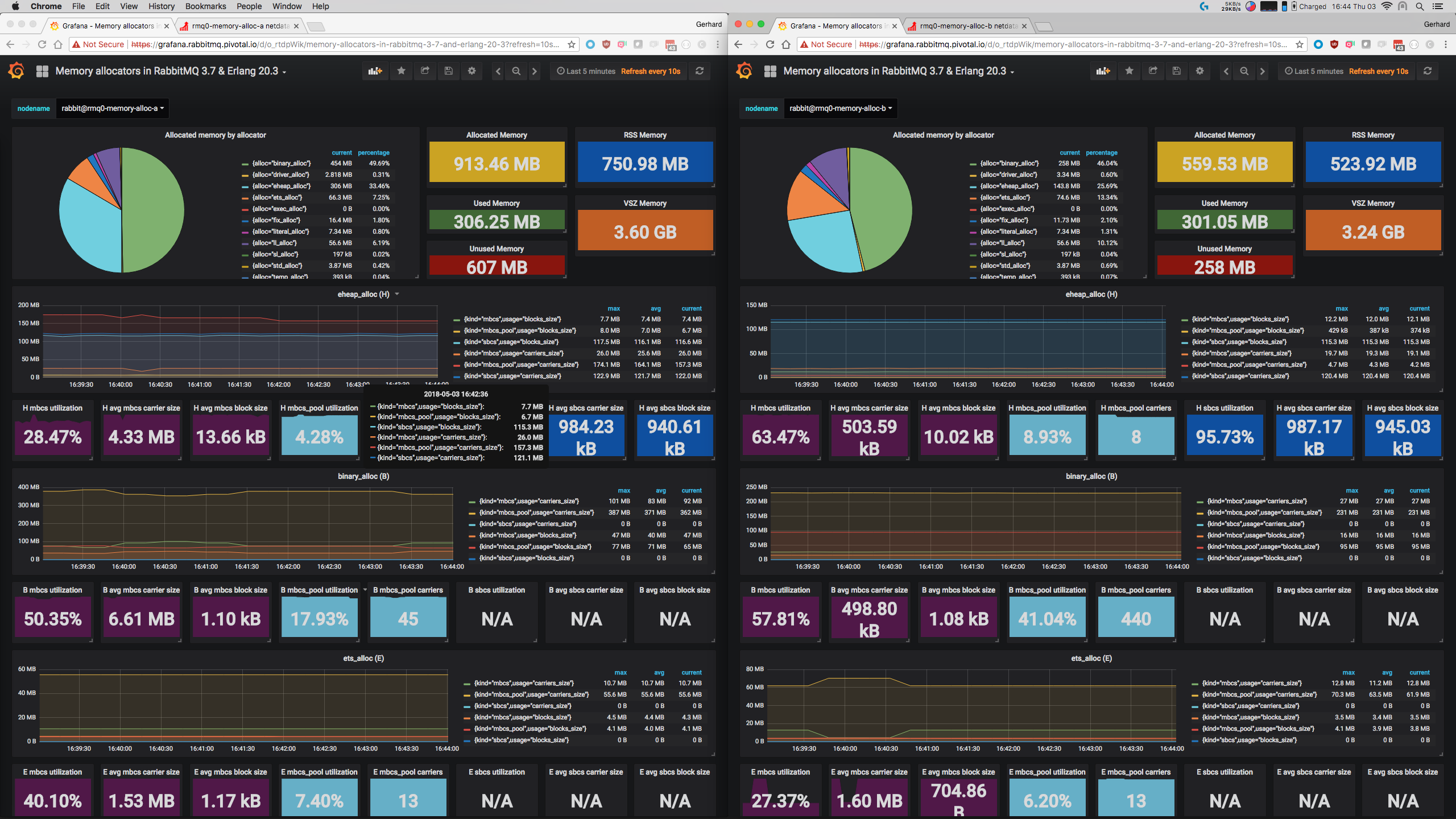Zoom out time range in right window
1456x819 pixels.
point(1244,71)
